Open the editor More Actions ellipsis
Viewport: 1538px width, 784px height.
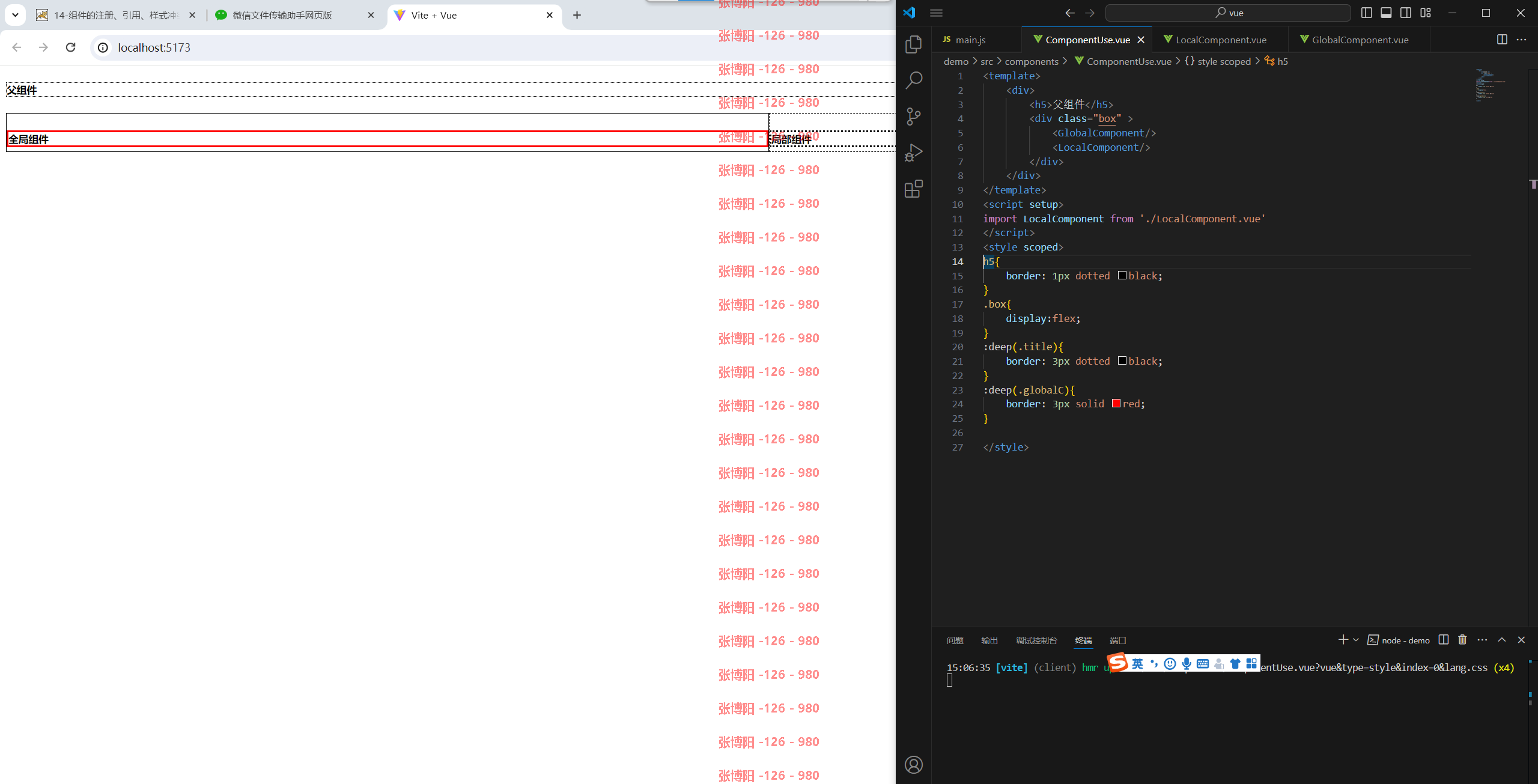click(1521, 39)
